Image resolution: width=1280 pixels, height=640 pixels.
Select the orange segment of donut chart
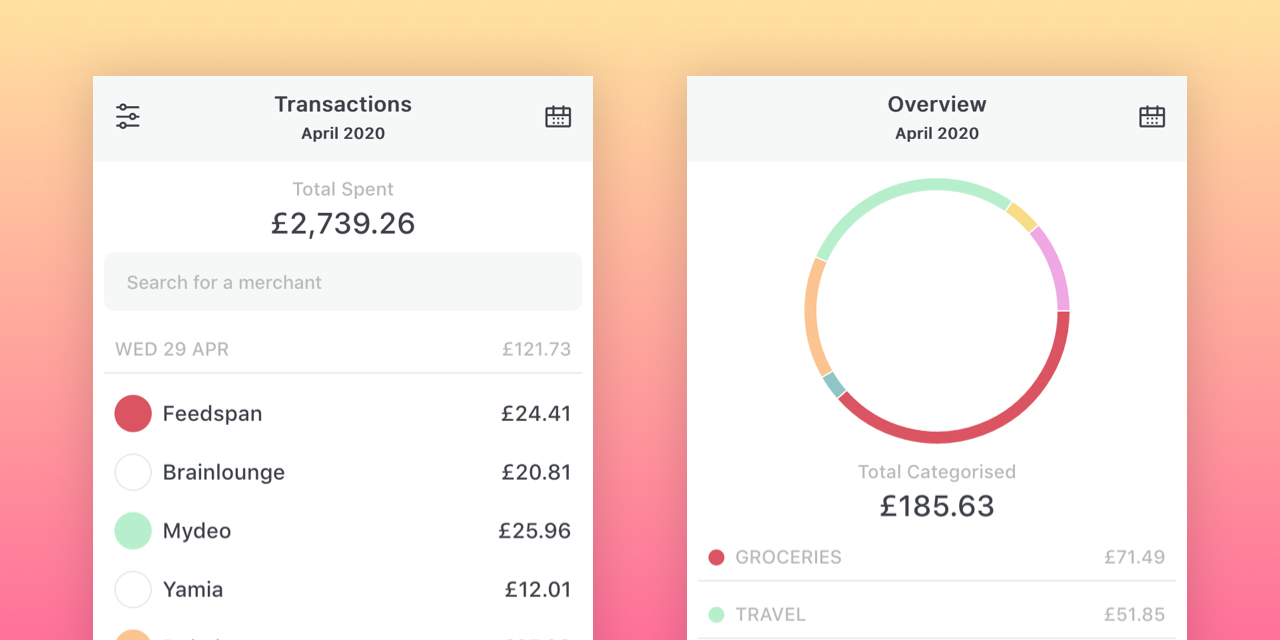pos(811,310)
